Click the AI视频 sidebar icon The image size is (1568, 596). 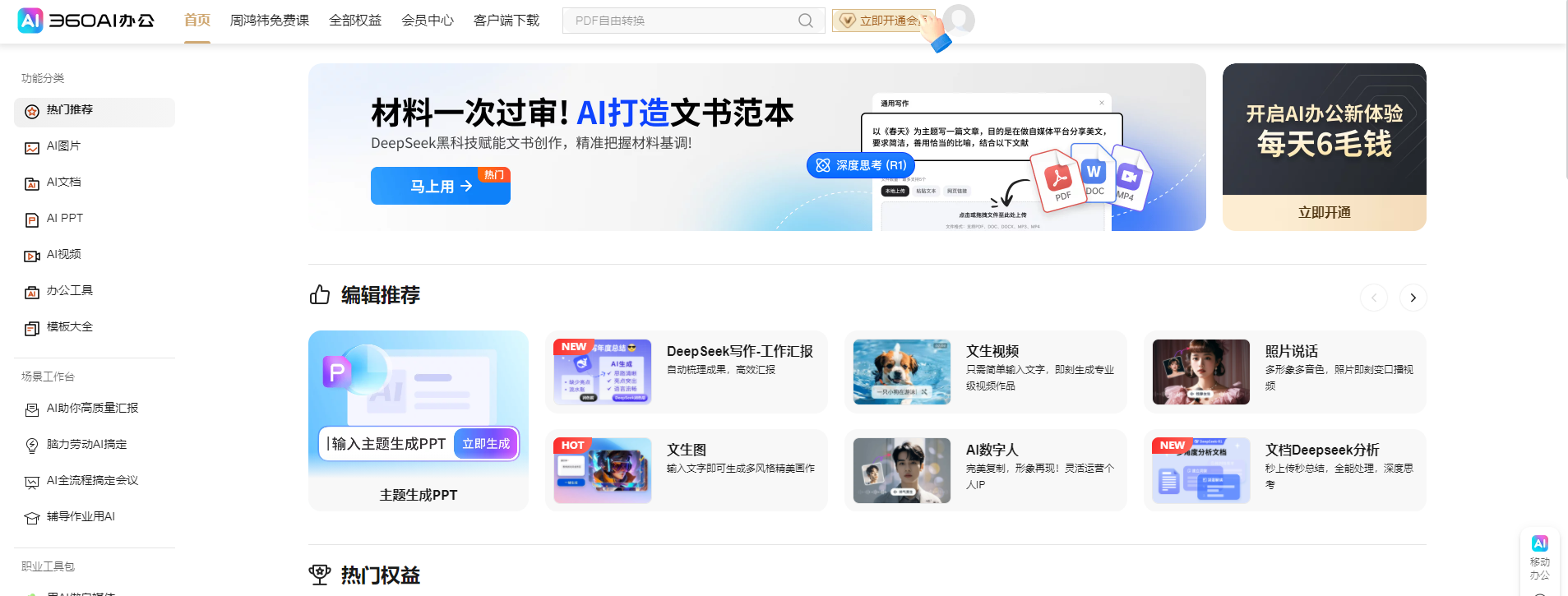tap(32, 256)
